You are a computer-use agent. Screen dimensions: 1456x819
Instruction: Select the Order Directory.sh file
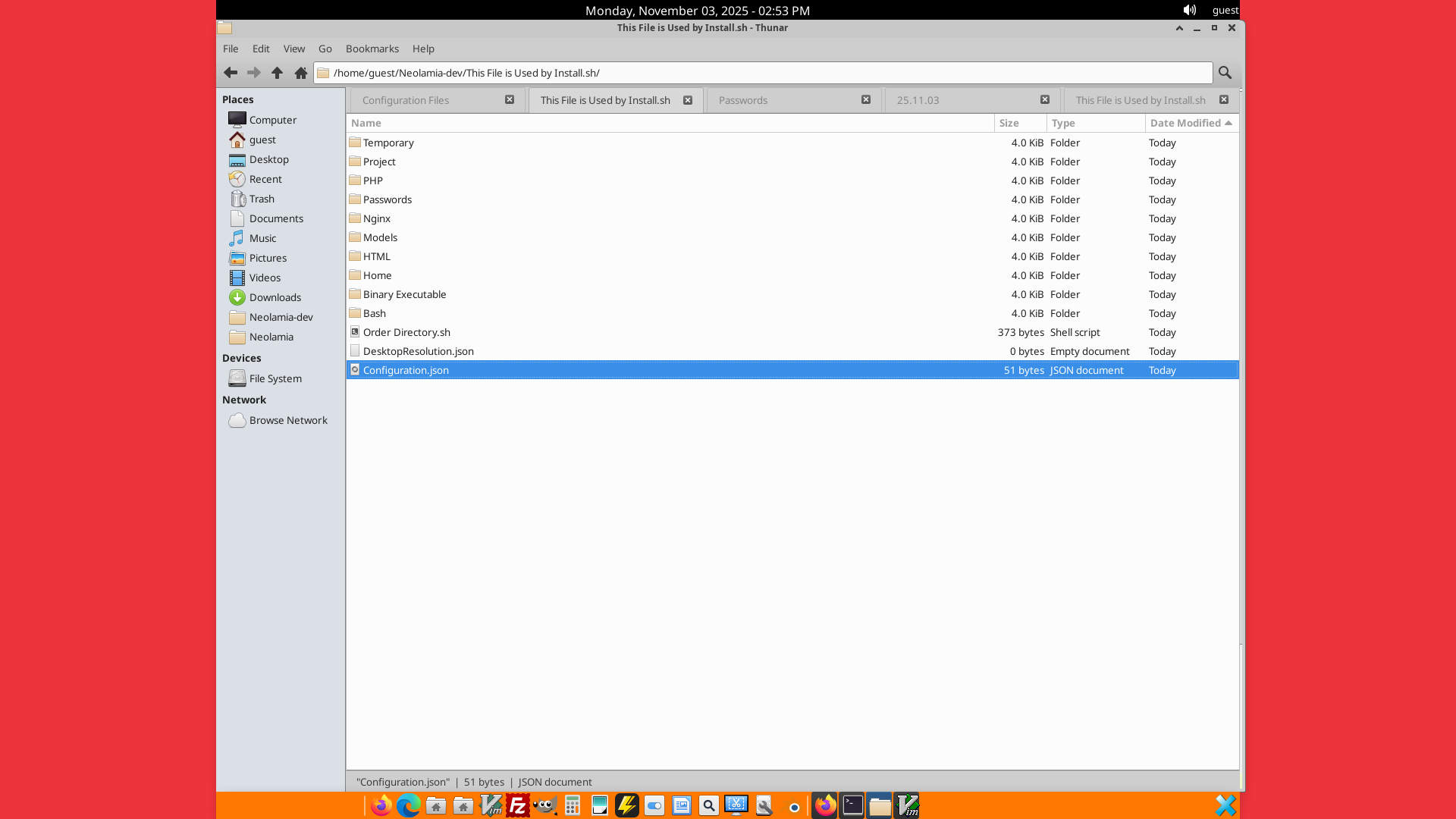(406, 332)
